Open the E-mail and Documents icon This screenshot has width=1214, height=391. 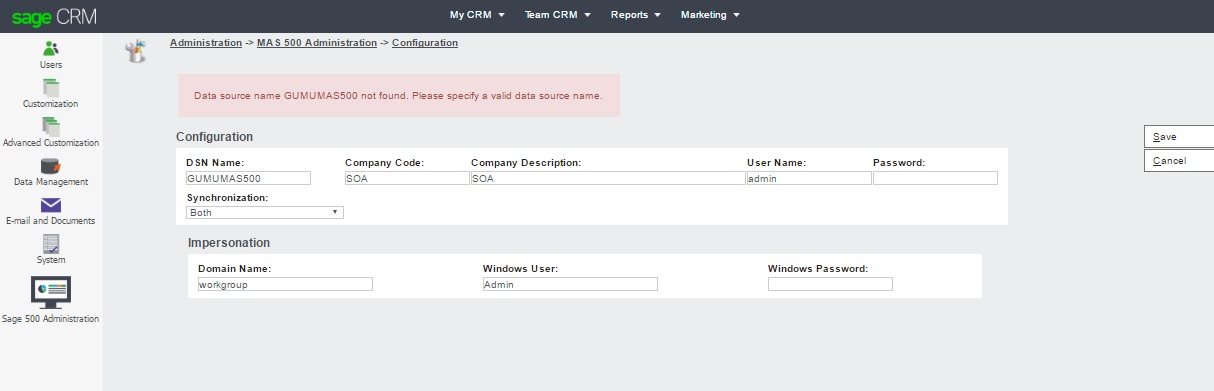51,205
